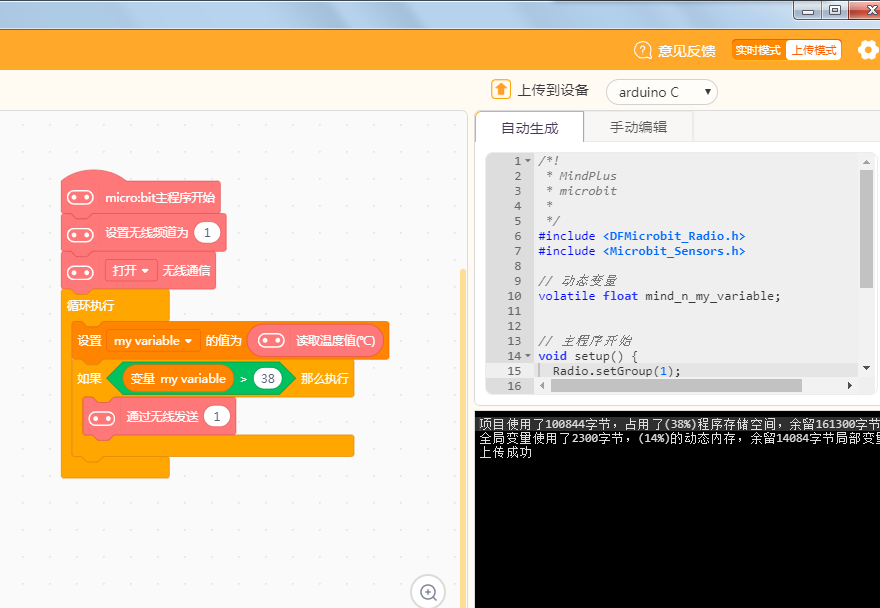
Task: Open the 打开 dropdown on wireless block
Action: pos(130,271)
